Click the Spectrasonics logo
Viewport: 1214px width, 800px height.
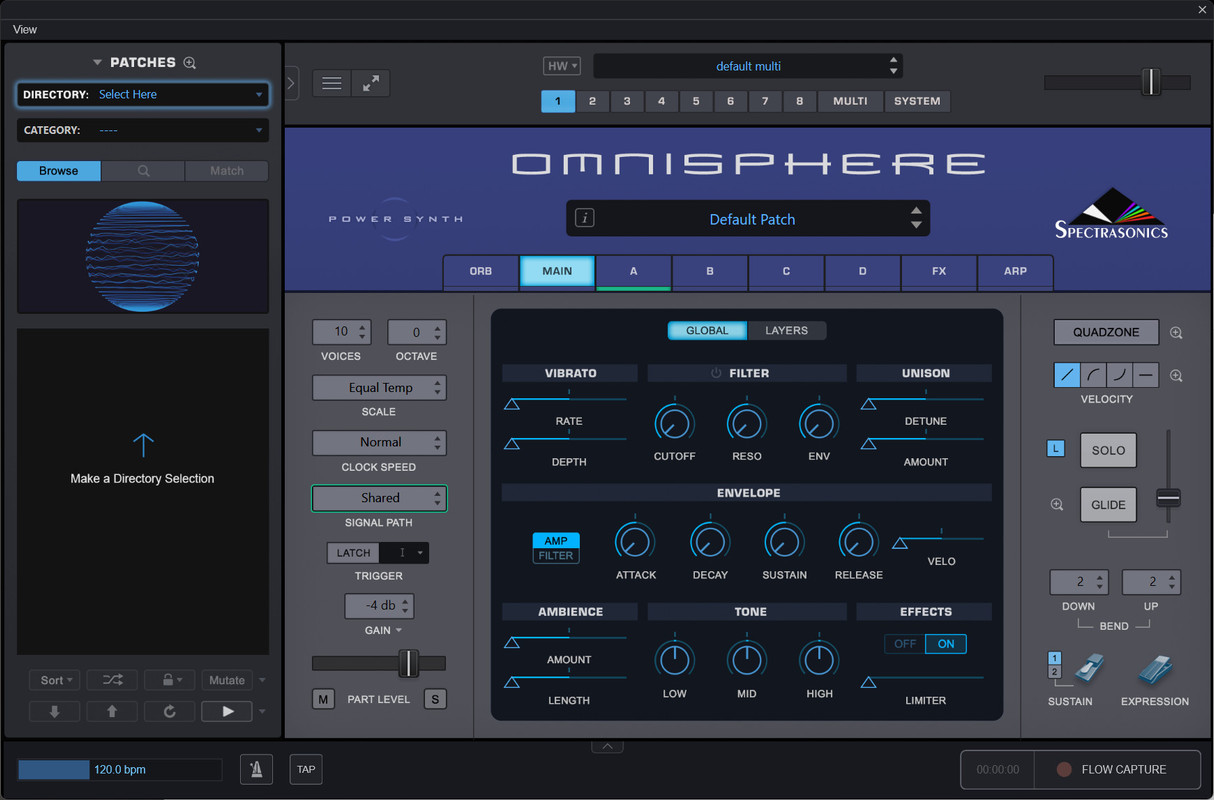click(x=1111, y=212)
